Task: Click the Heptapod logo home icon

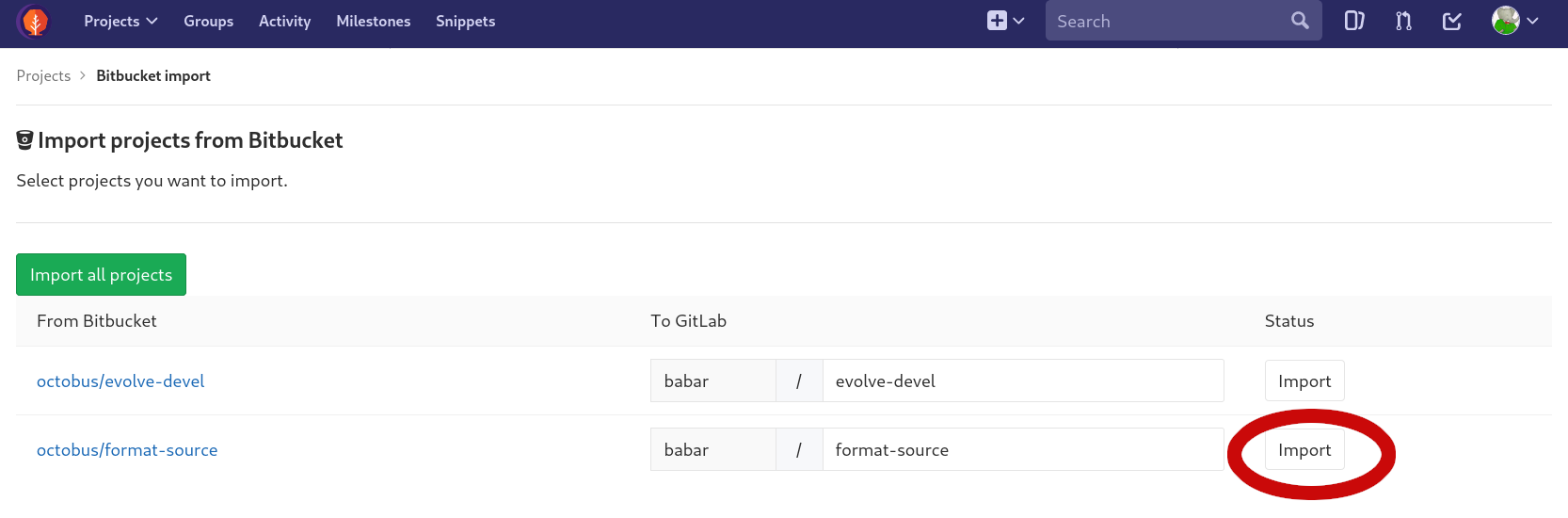Action: tap(35, 21)
